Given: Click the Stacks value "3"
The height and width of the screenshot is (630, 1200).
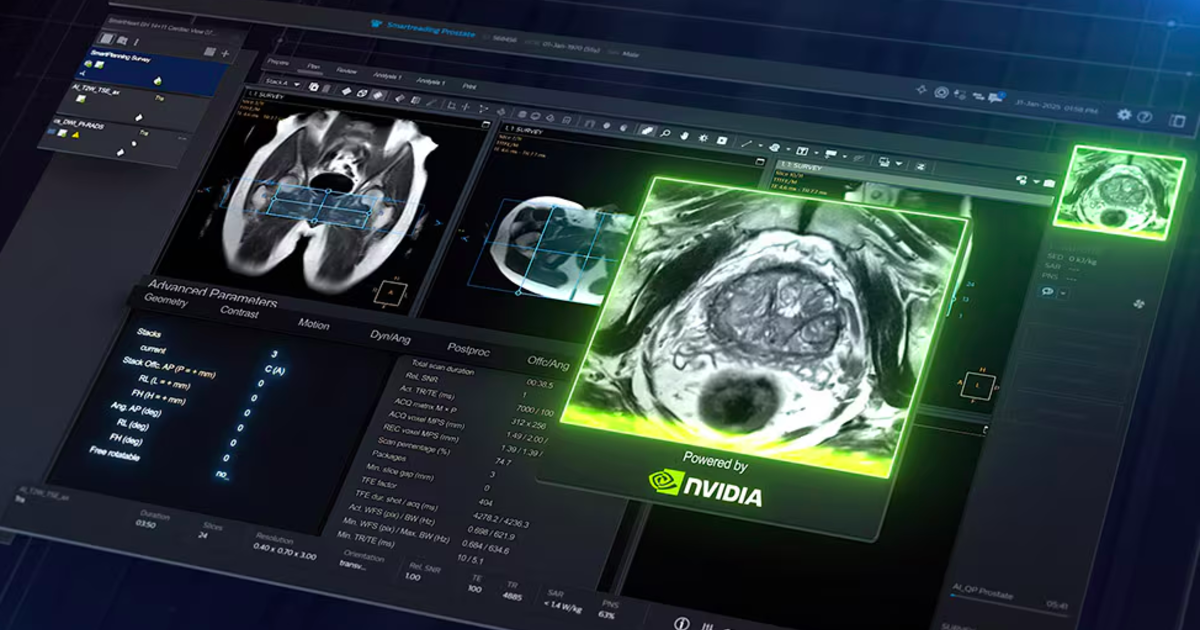Looking at the screenshot, I should [274, 354].
